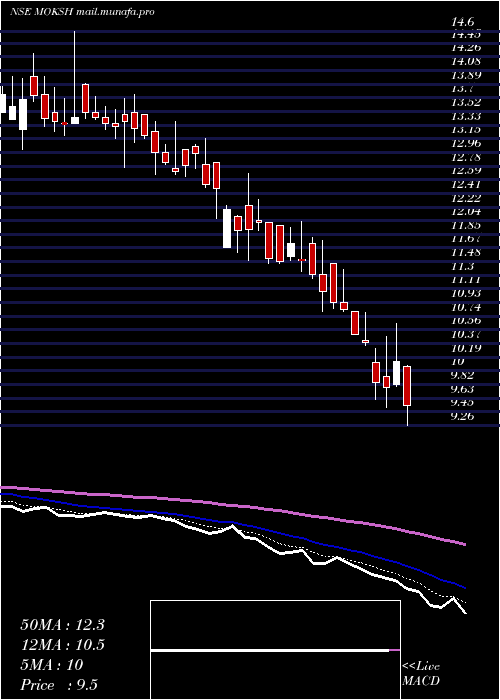
Task: Click the blue 12MA line
Action: point(232,523)
